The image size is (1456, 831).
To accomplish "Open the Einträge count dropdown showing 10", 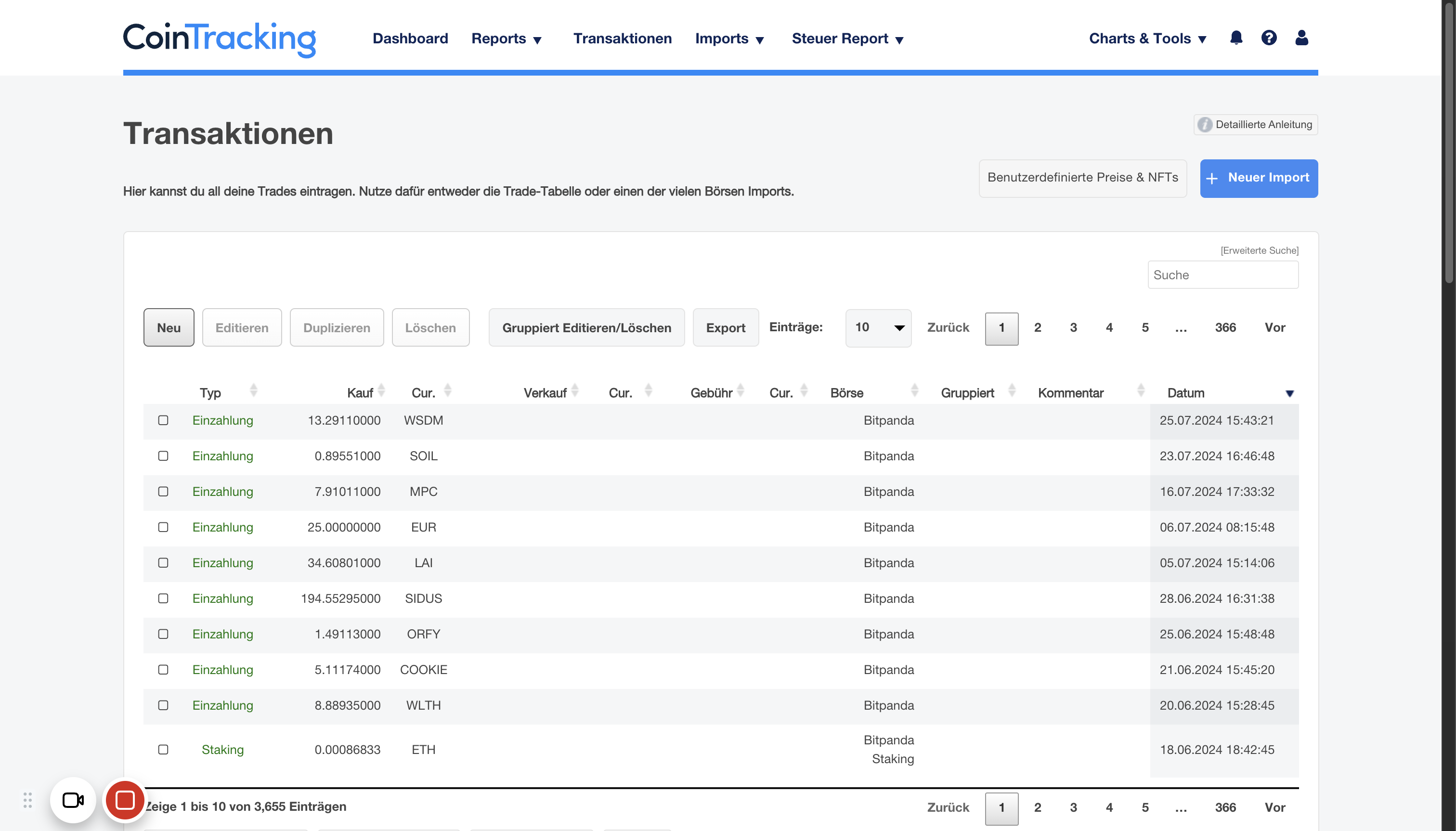I will 878,327.
